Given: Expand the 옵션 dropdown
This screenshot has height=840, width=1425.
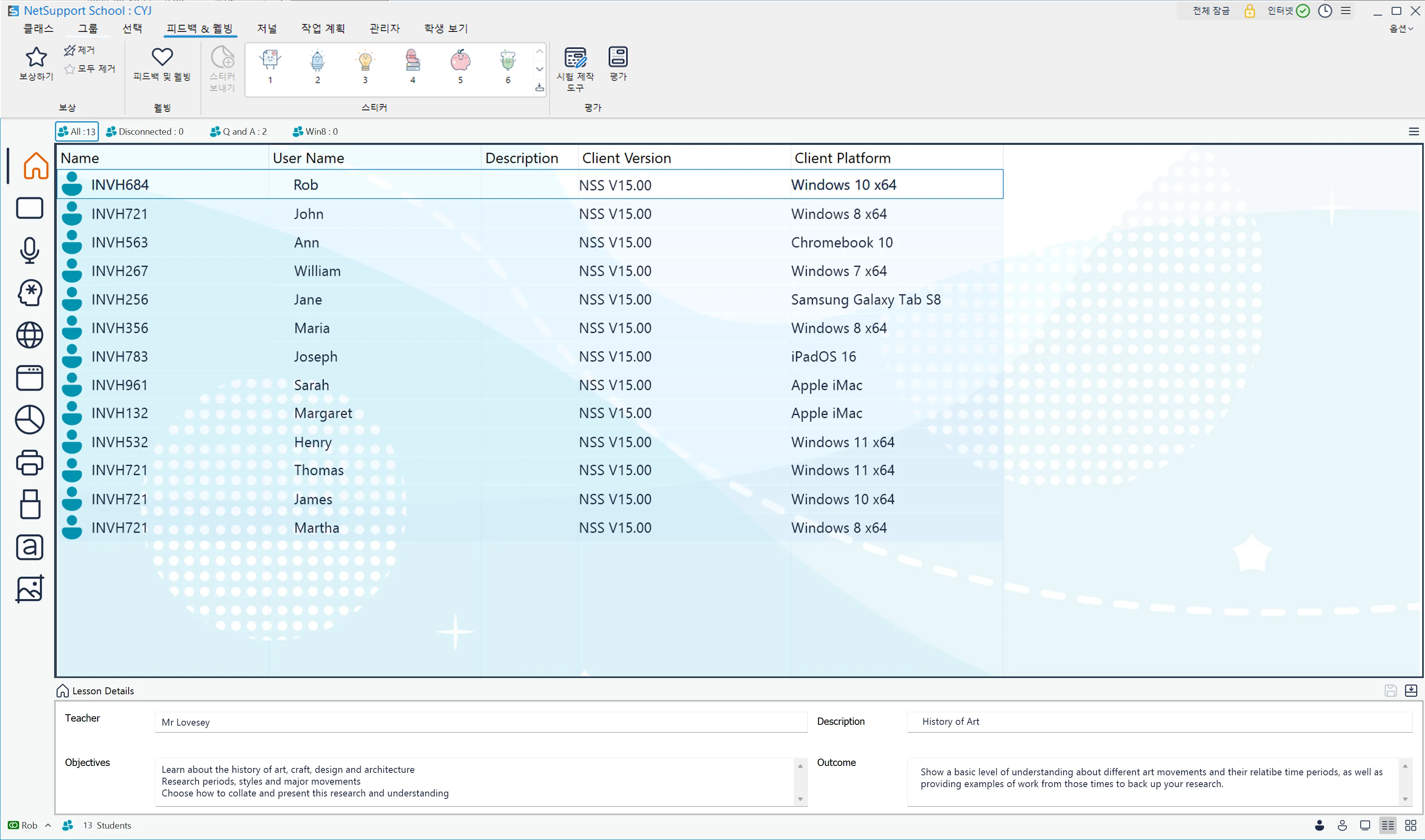Looking at the screenshot, I should [x=1401, y=28].
